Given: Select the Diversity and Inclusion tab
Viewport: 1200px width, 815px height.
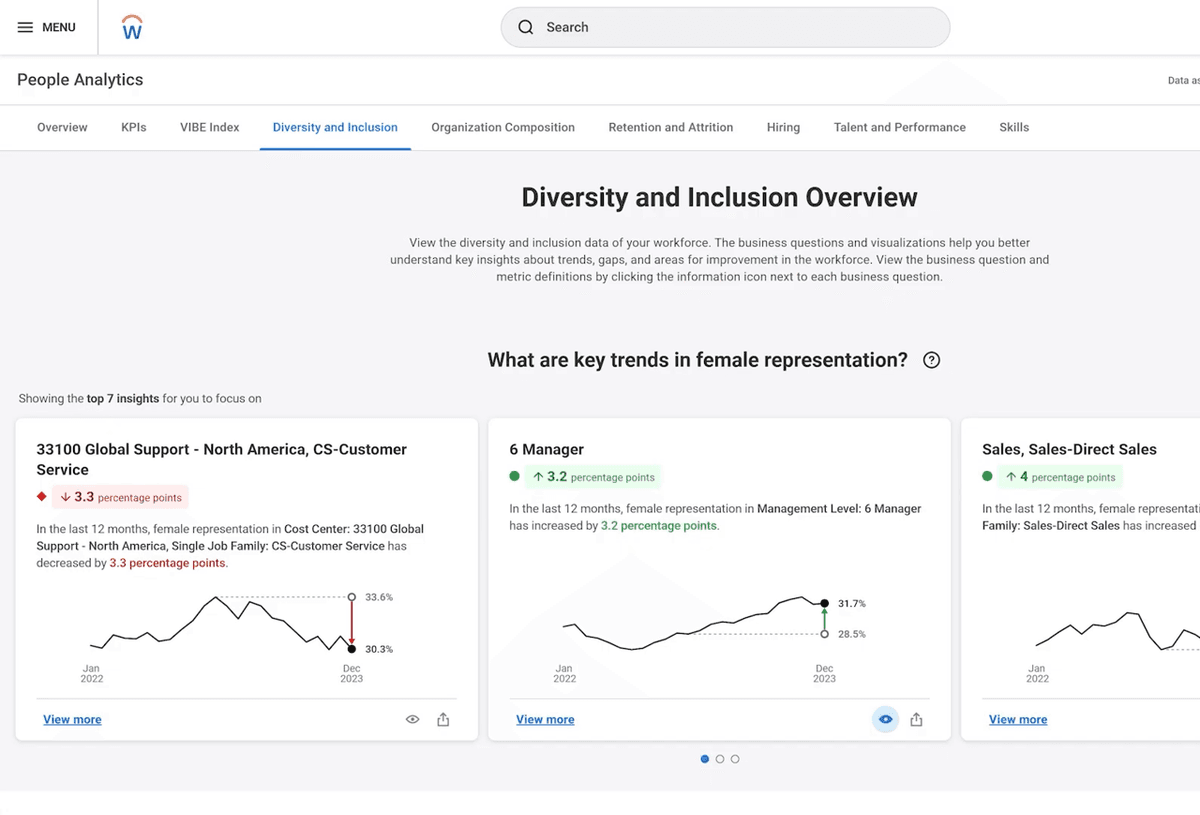Looking at the screenshot, I should 335,127.
